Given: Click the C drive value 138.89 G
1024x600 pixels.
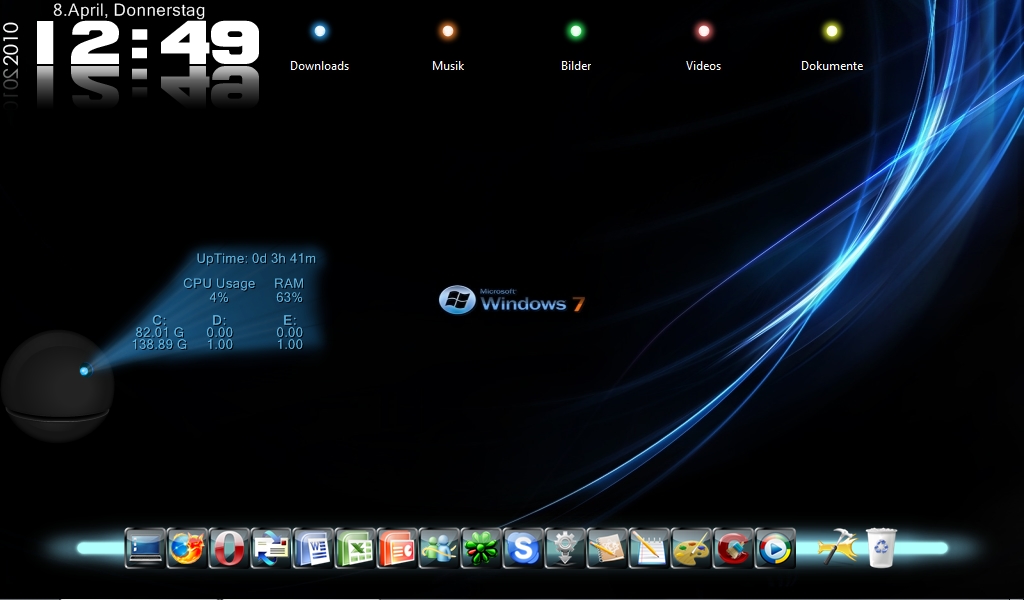Looking at the screenshot, I should (159, 344).
